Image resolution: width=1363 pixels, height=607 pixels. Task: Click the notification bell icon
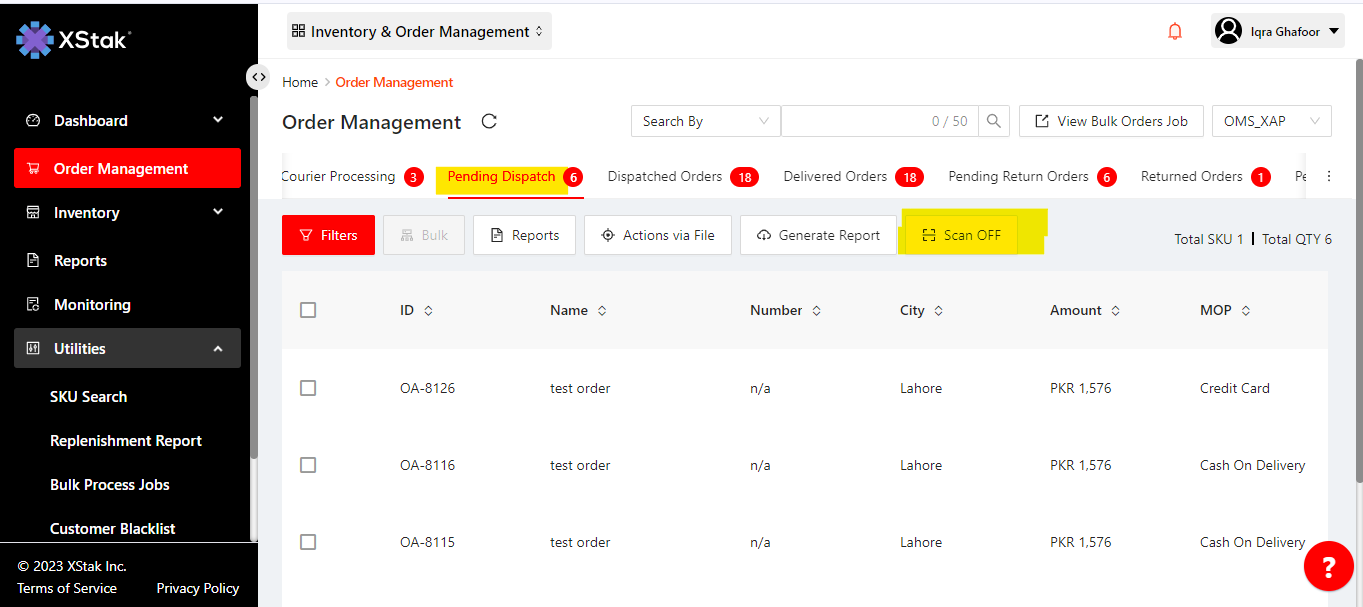(1175, 32)
